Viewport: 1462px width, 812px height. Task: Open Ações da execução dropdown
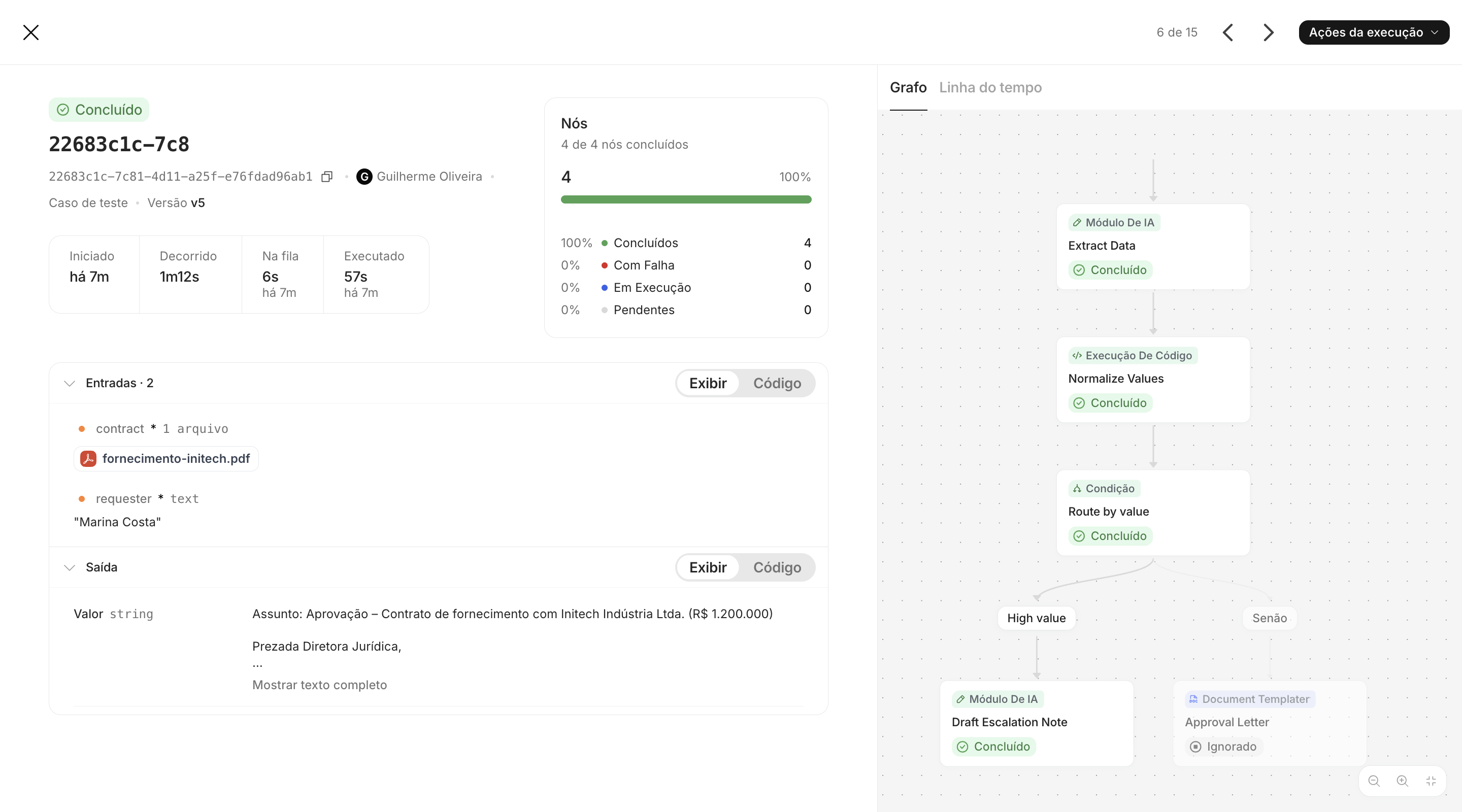click(1374, 32)
